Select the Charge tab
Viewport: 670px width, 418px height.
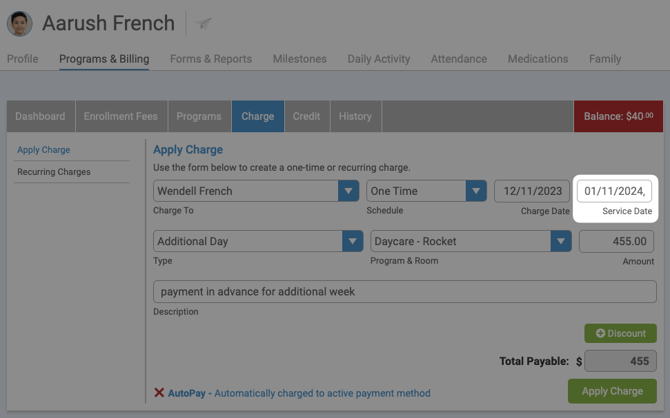[x=258, y=116]
